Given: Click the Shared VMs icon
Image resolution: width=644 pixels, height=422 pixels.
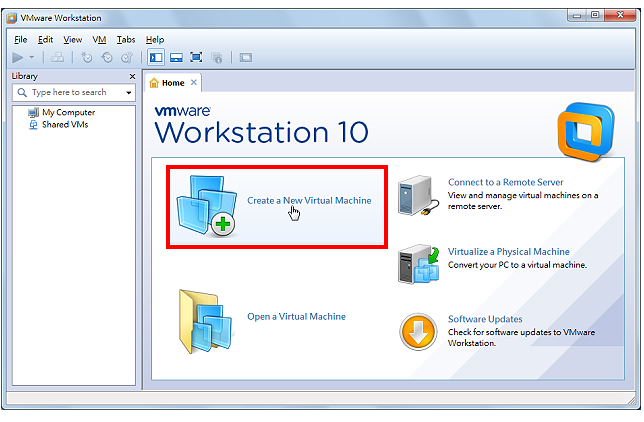Looking at the screenshot, I should tap(33, 125).
